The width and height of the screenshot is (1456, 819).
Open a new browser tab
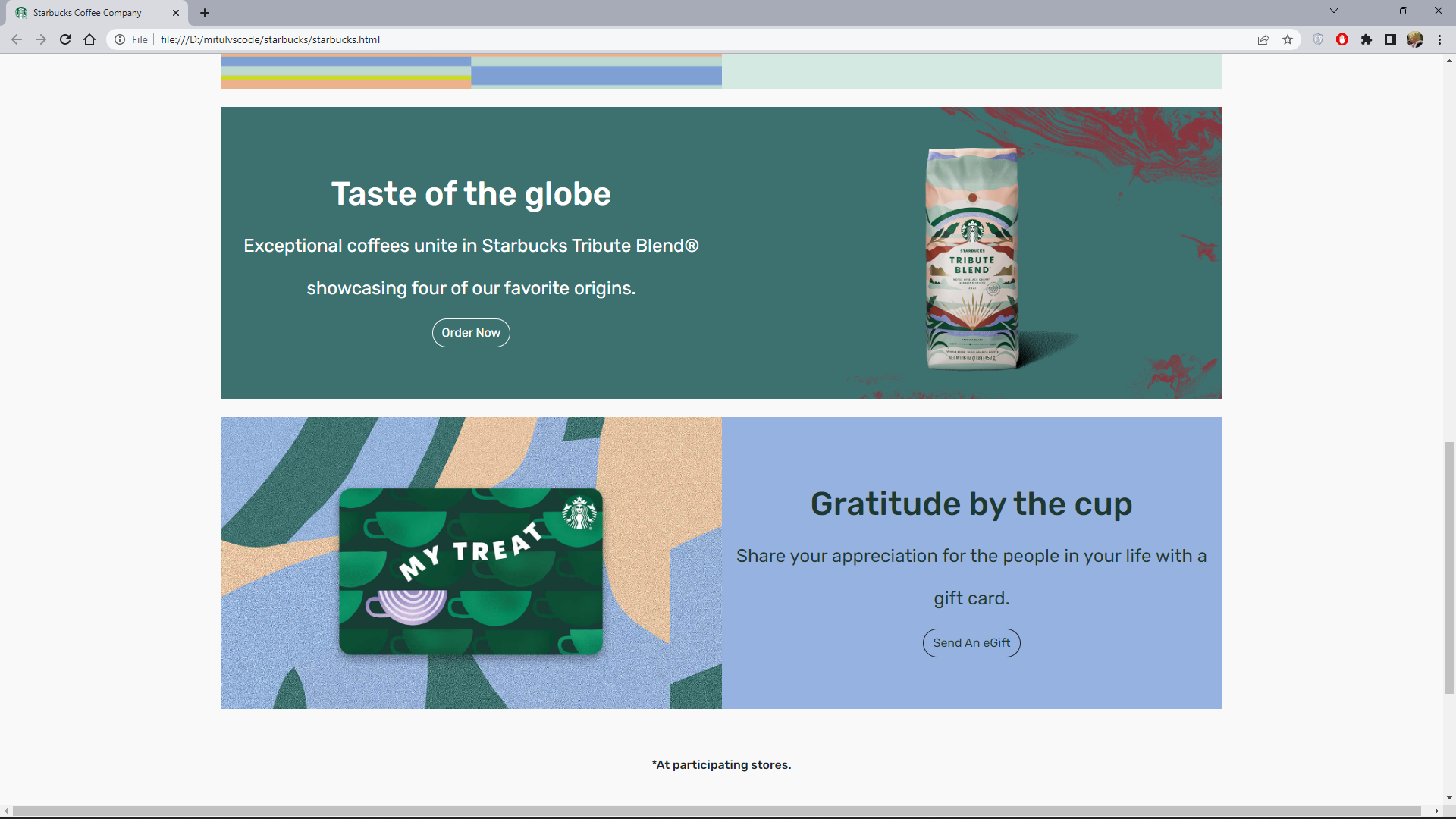pos(205,12)
